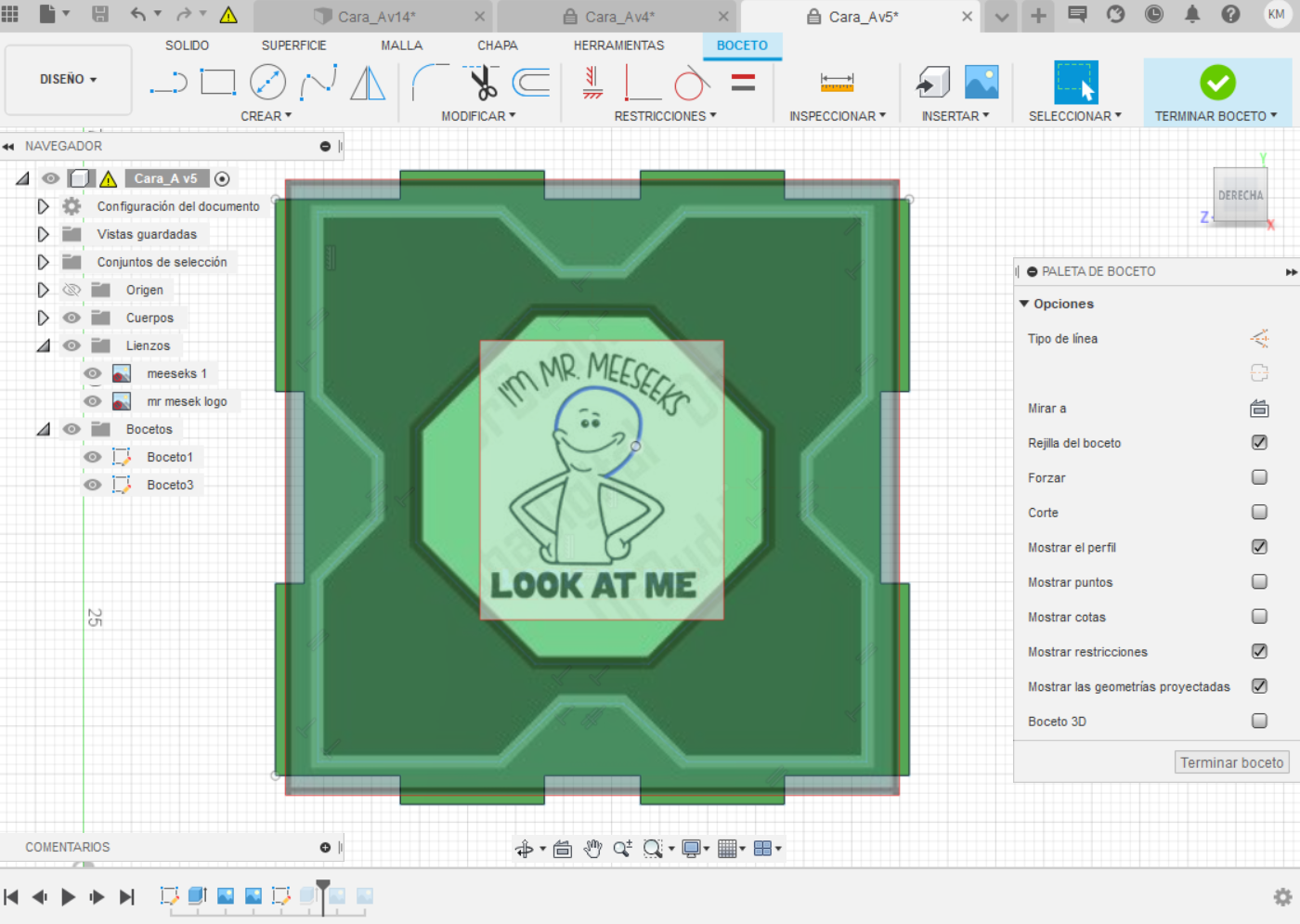Click the job status clock icon
1300x924 pixels.
pos(1154,14)
